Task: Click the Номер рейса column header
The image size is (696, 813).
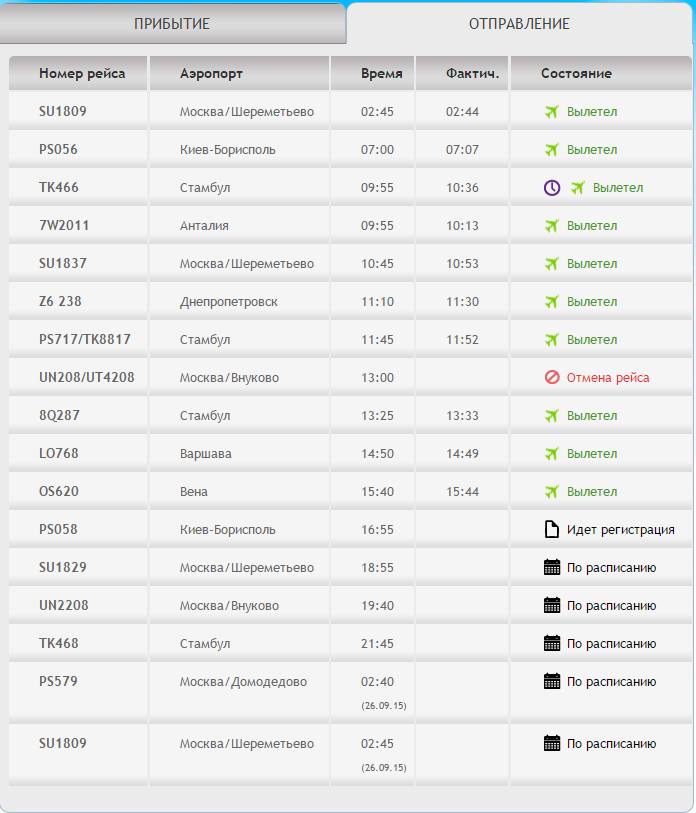Action: click(x=82, y=73)
